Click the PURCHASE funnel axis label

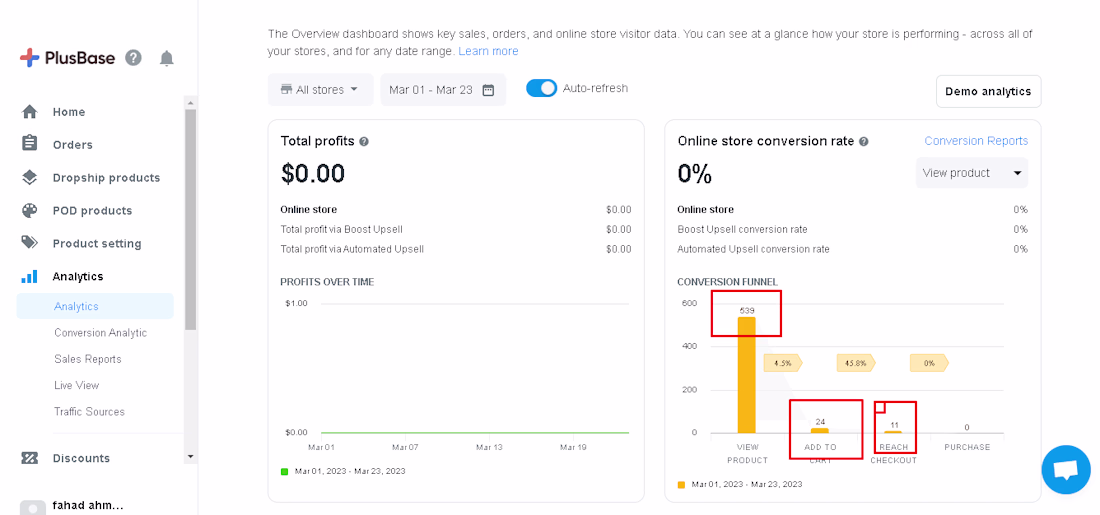pos(967,447)
